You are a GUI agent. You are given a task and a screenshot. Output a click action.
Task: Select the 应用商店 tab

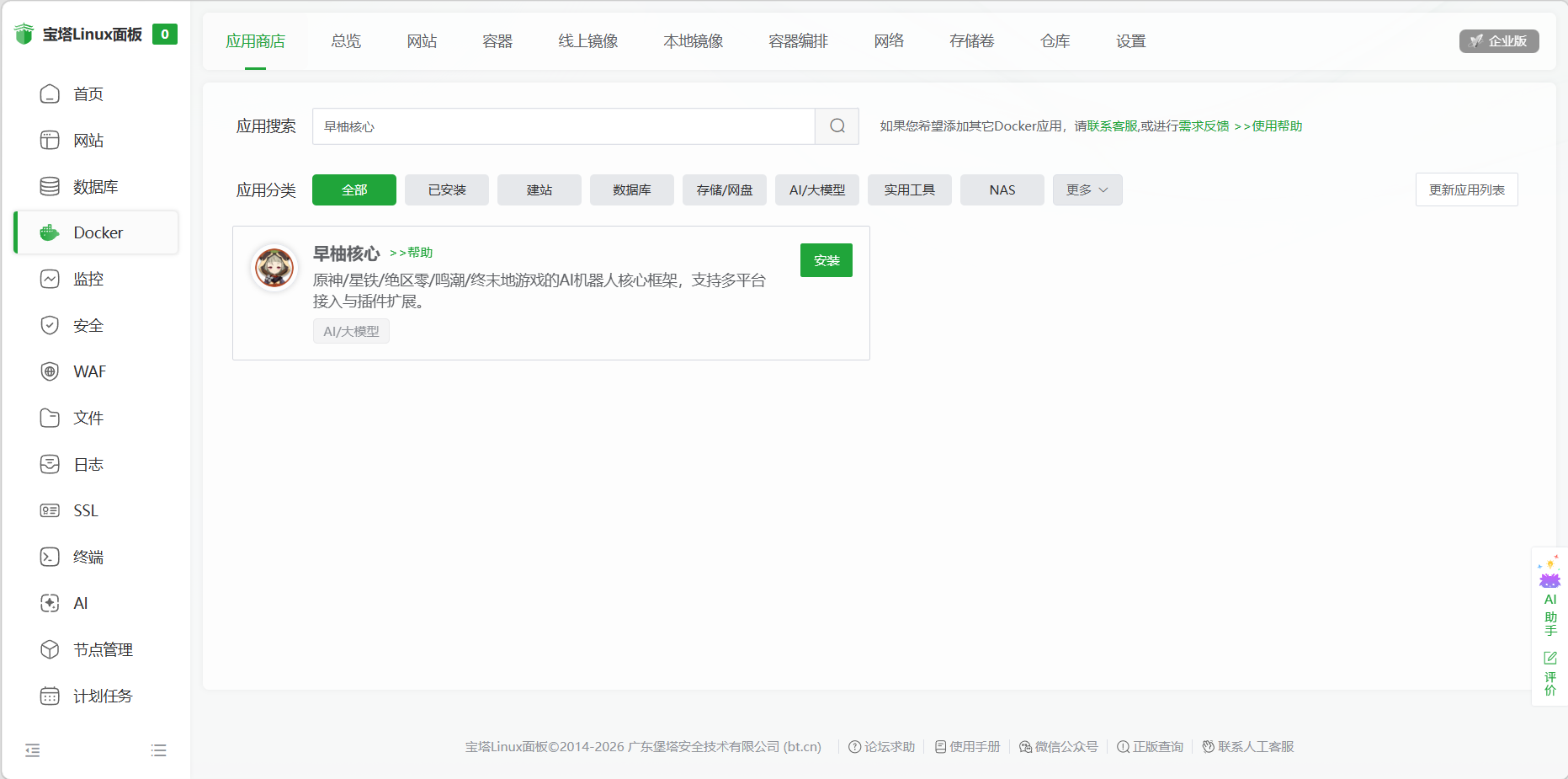pos(256,41)
